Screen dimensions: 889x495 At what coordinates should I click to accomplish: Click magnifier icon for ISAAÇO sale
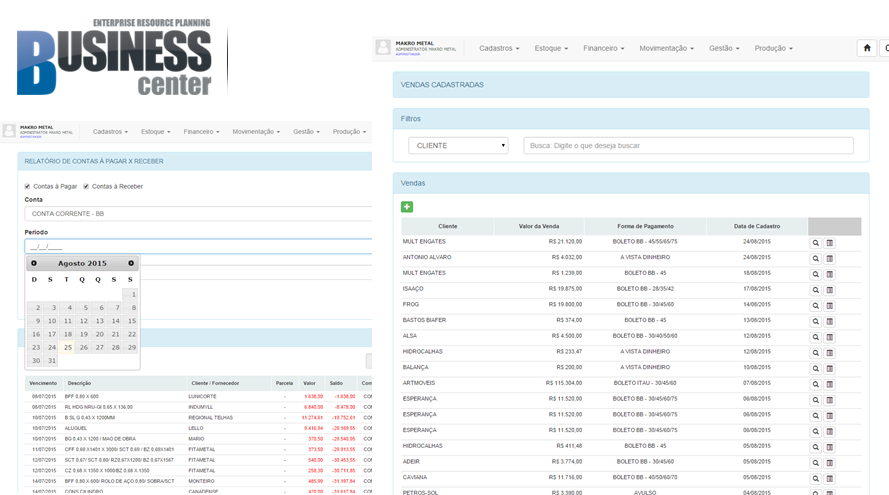pyautogui.click(x=815, y=289)
